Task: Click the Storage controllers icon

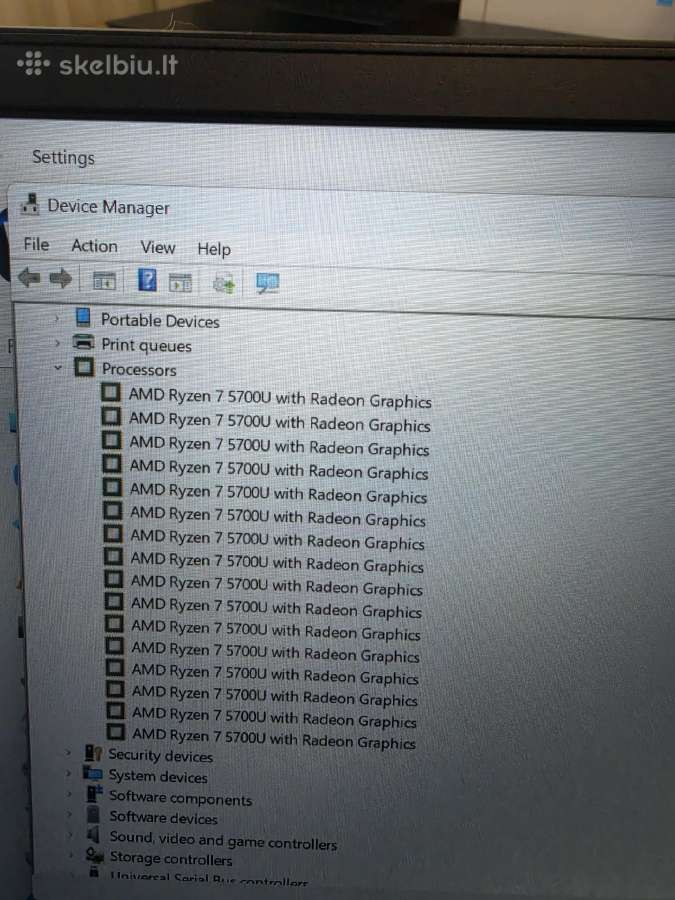Action: [94, 855]
